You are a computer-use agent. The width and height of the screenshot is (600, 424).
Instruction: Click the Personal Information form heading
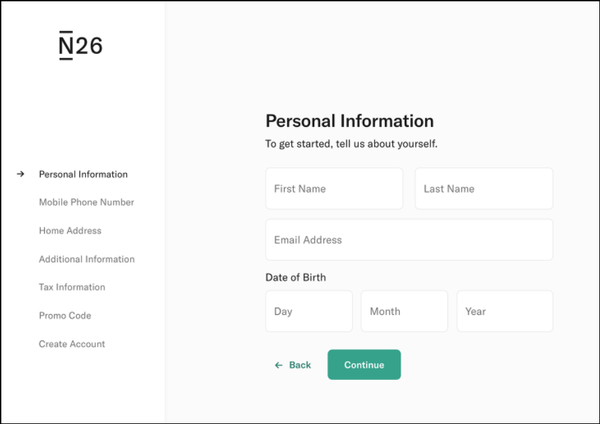click(x=349, y=121)
